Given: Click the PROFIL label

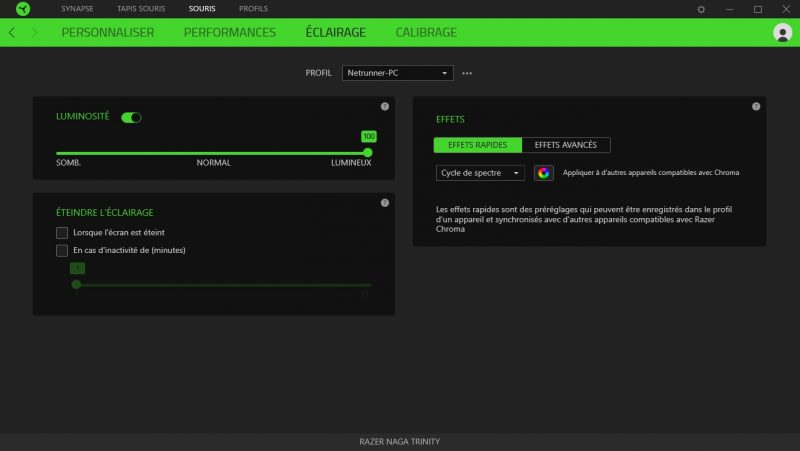Looking at the screenshot, I should (318, 73).
